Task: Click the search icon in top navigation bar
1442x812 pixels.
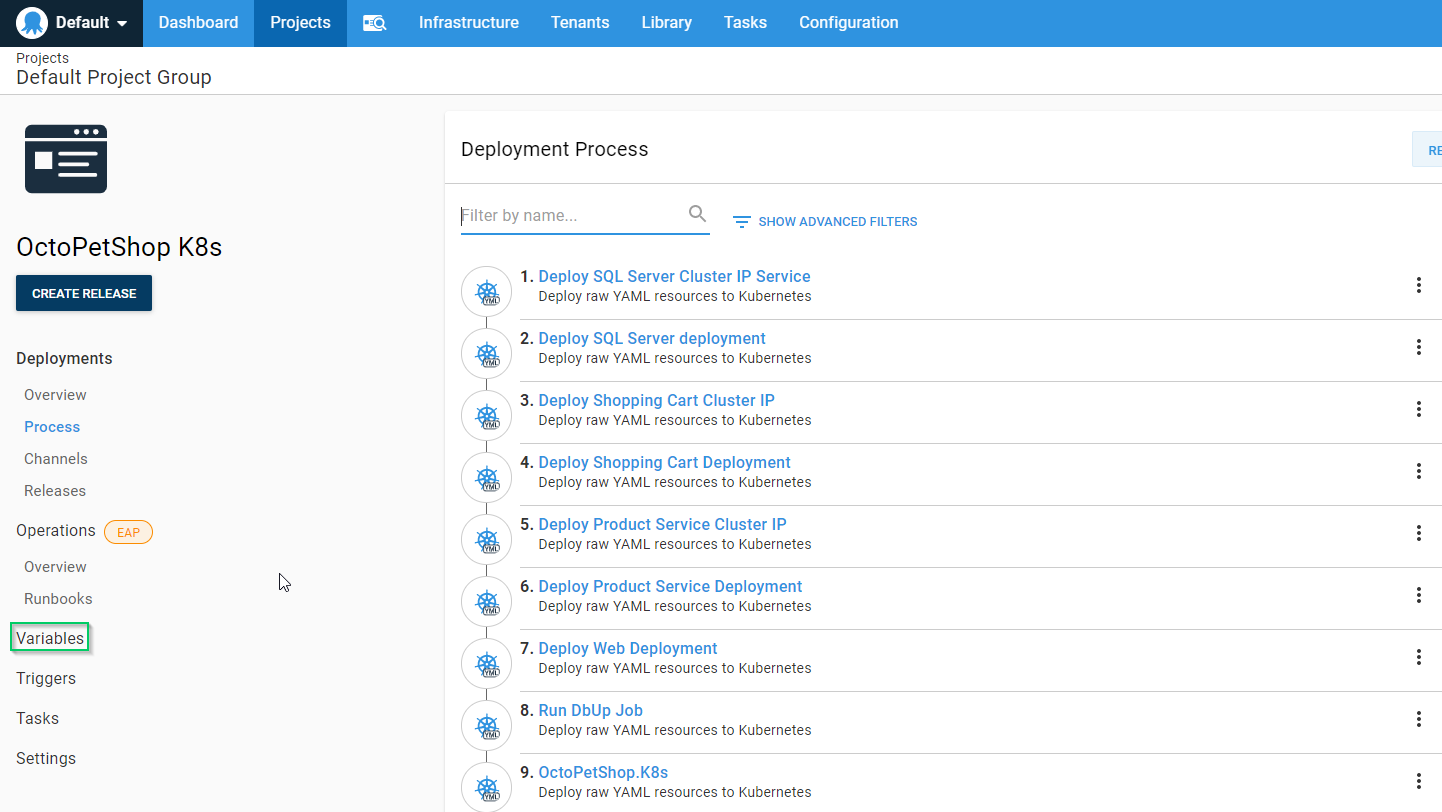Action: [x=374, y=23]
